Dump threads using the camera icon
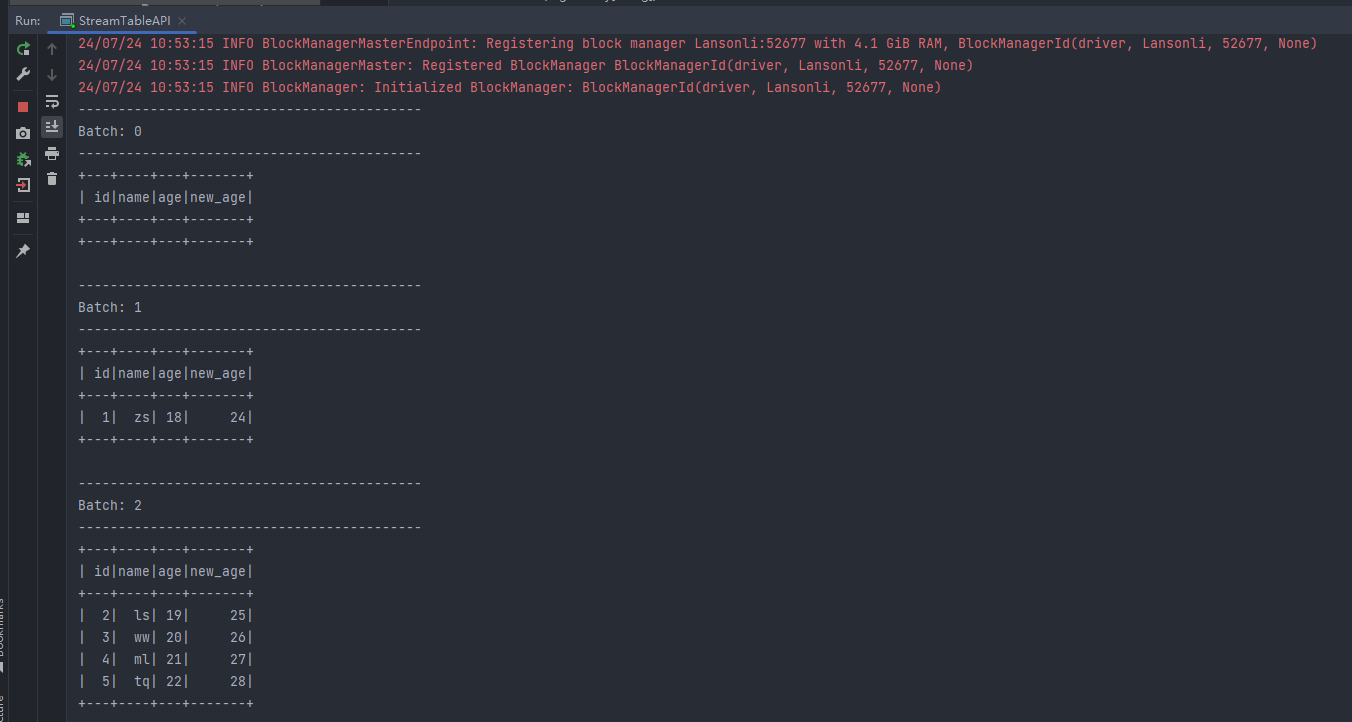 [23, 133]
